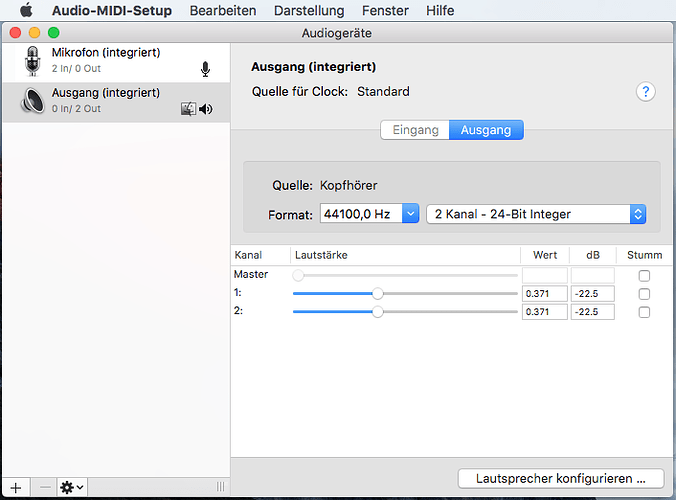This screenshot has height=500, width=676.
Task: Click the Apple menu logo
Action: [27, 11]
